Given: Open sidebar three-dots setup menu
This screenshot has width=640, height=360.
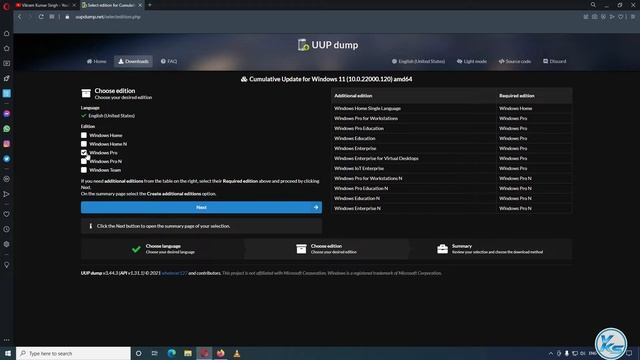Looking at the screenshot, I should click(7, 340).
